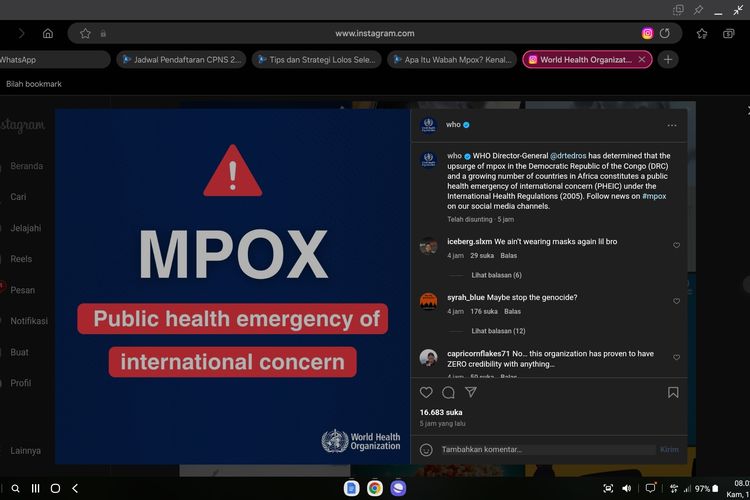
Task: Like the WHO post with heart icon
Action: click(426, 393)
